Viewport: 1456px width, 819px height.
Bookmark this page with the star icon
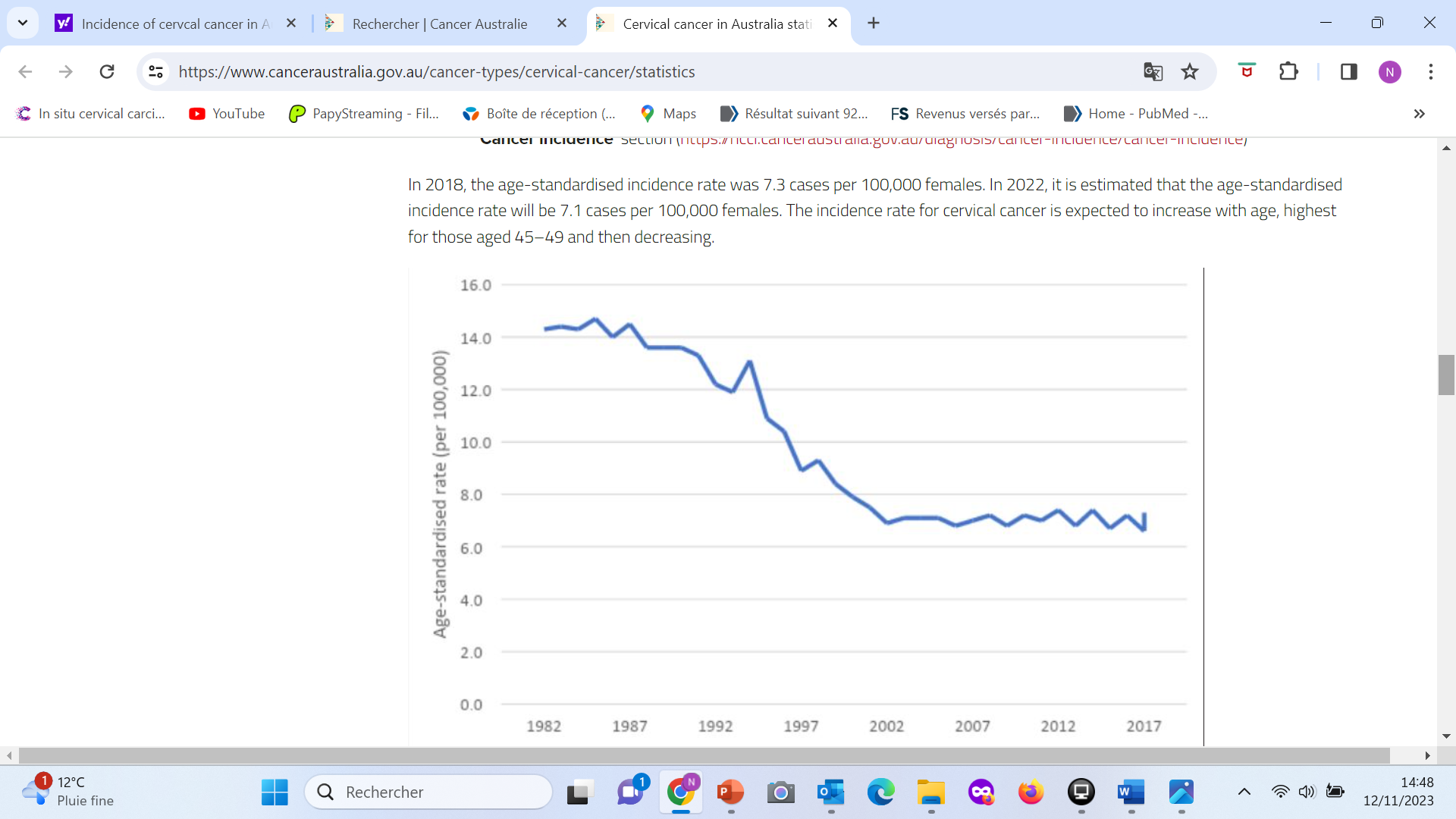(x=1190, y=72)
